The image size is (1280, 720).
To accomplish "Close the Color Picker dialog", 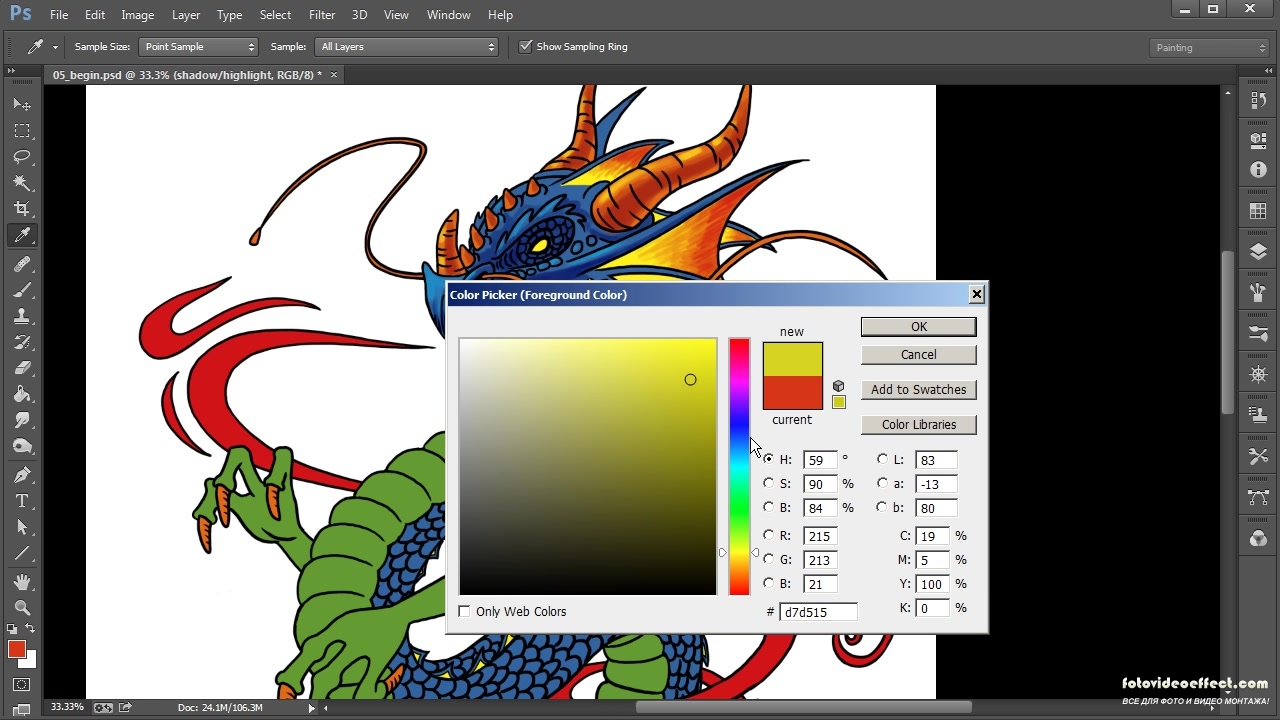I will point(977,294).
